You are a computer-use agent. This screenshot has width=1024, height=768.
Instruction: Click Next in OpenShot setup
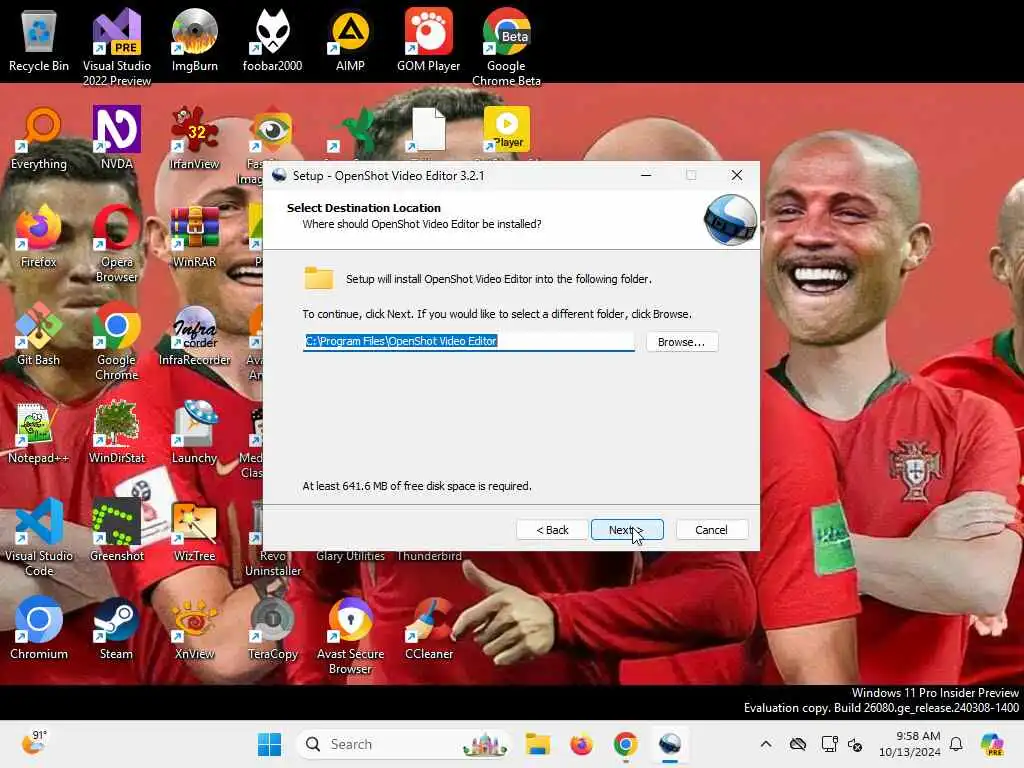click(627, 530)
